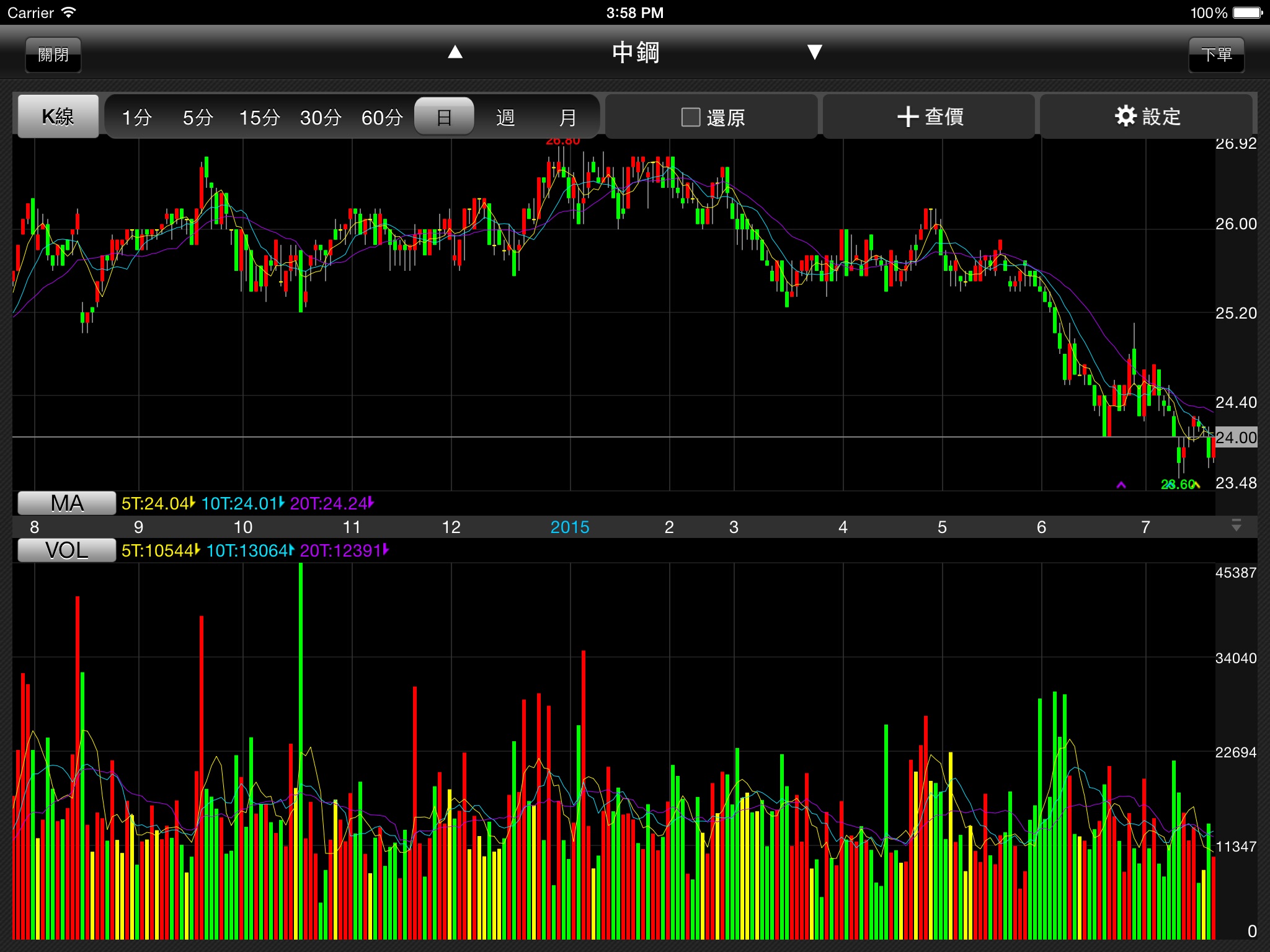1270x952 pixels.
Task: Tap the 2015 year marker on the axis
Action: [570, 527]
